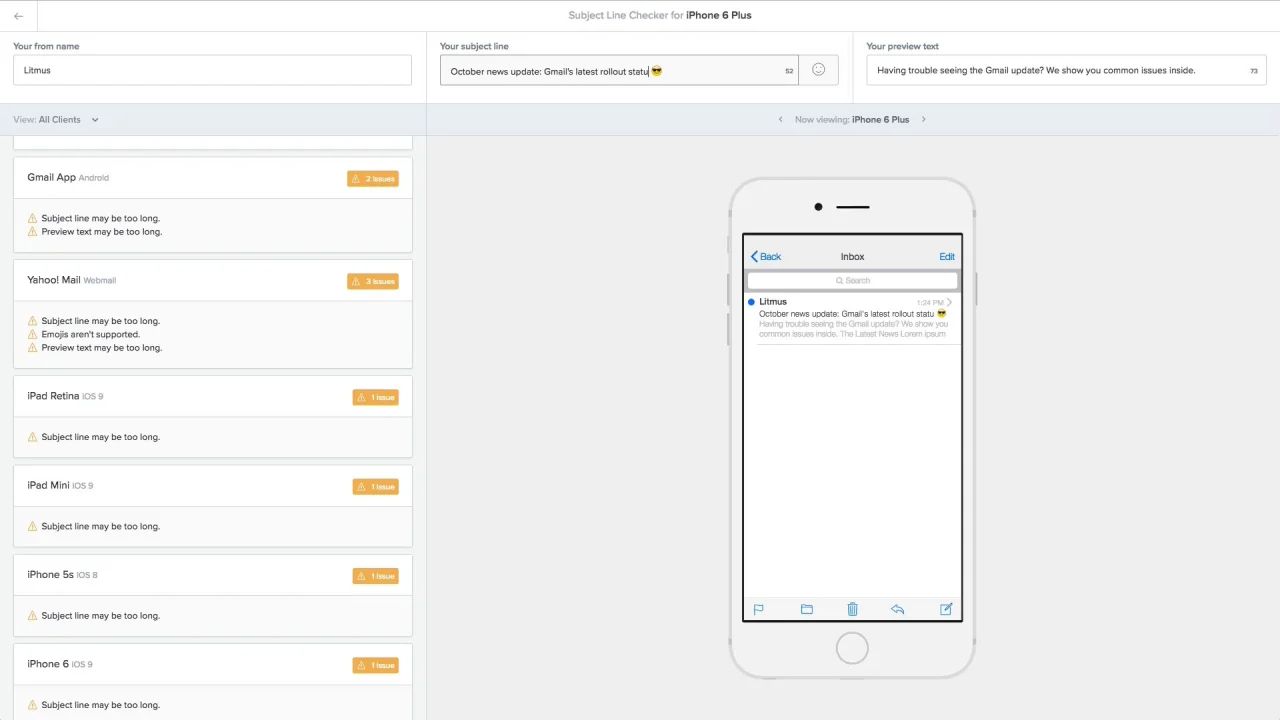Open the emoji picker smiley icon
The width and height of the screenshot is (1280, 720).
(818, 70)
